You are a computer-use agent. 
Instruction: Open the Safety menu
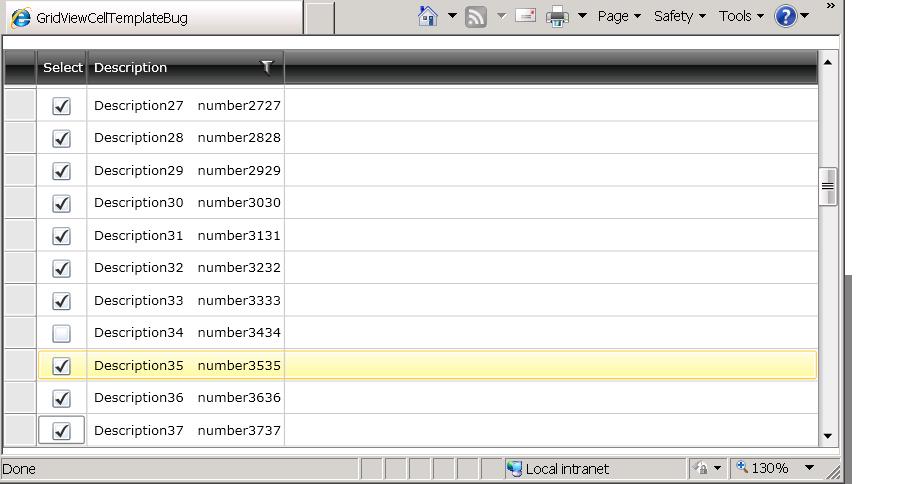click(x=680, y=16)
